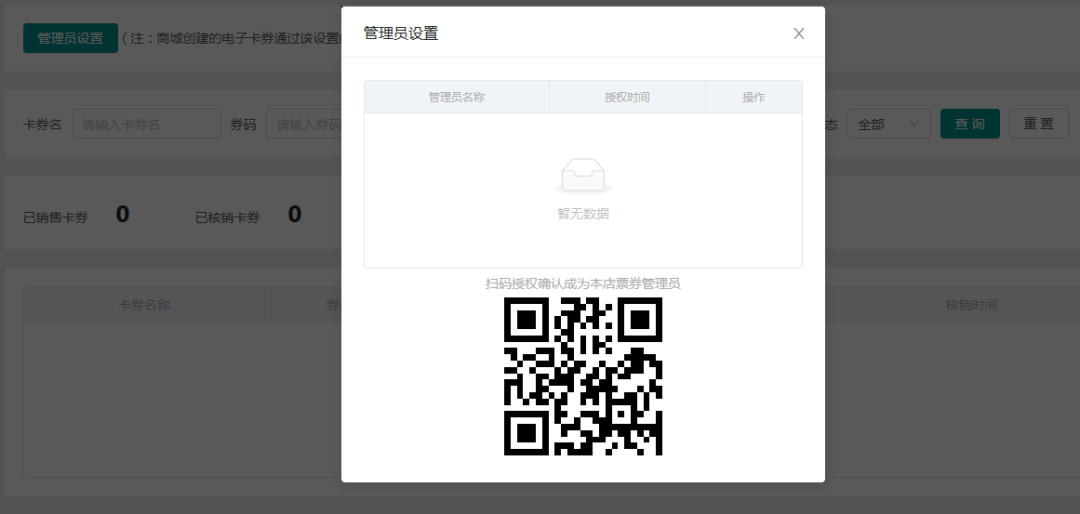Screen dimensions: 1080x514
Task: Click the 已核销卡券 label
Action: pos(227,218)
